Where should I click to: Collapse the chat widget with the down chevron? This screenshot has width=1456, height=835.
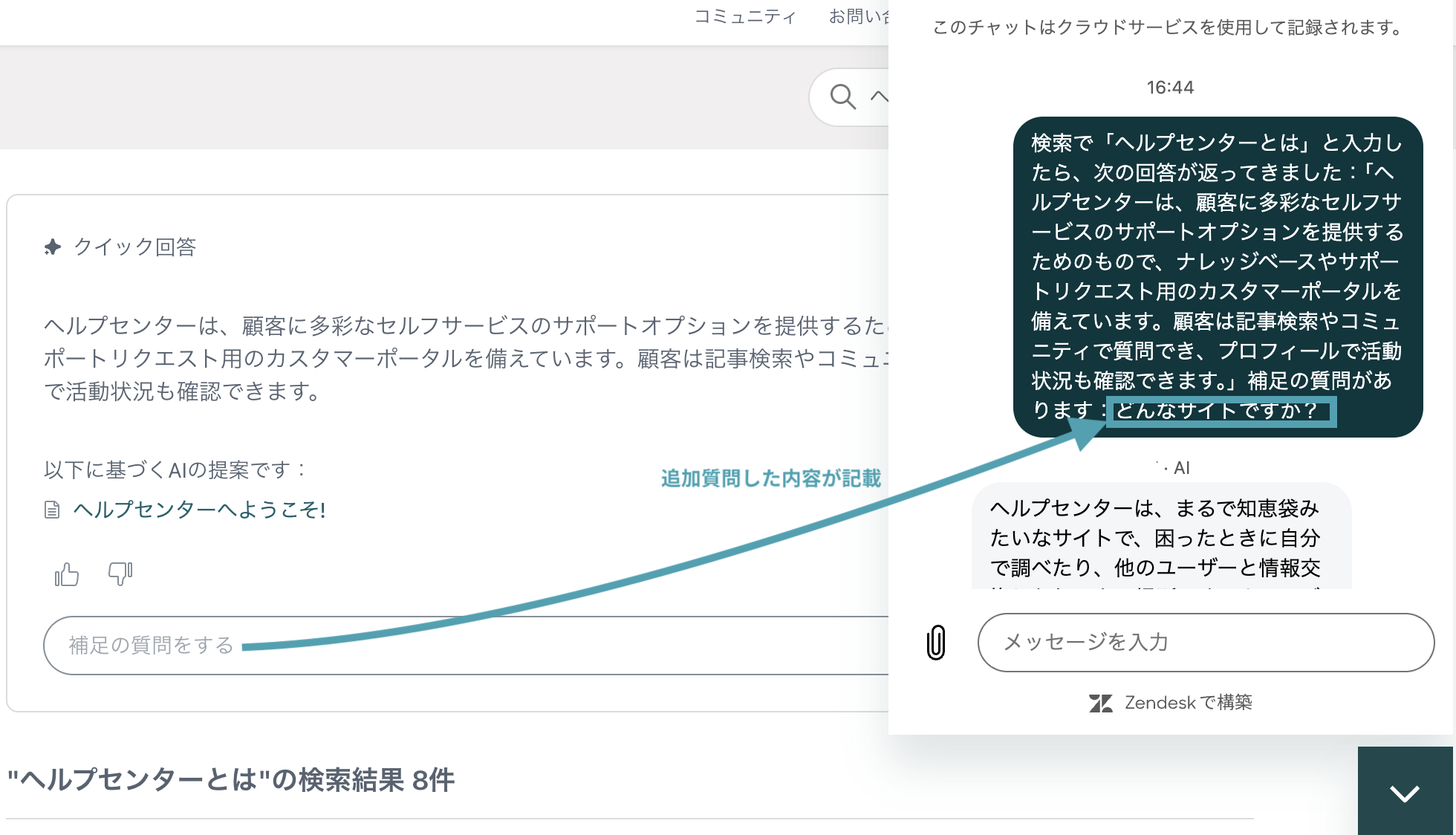coord(1405,793)
